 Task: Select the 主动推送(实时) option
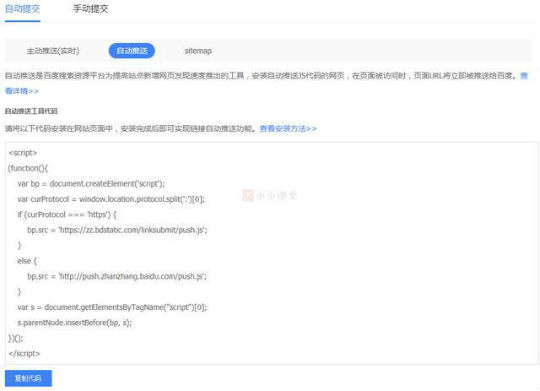point(53,51)
